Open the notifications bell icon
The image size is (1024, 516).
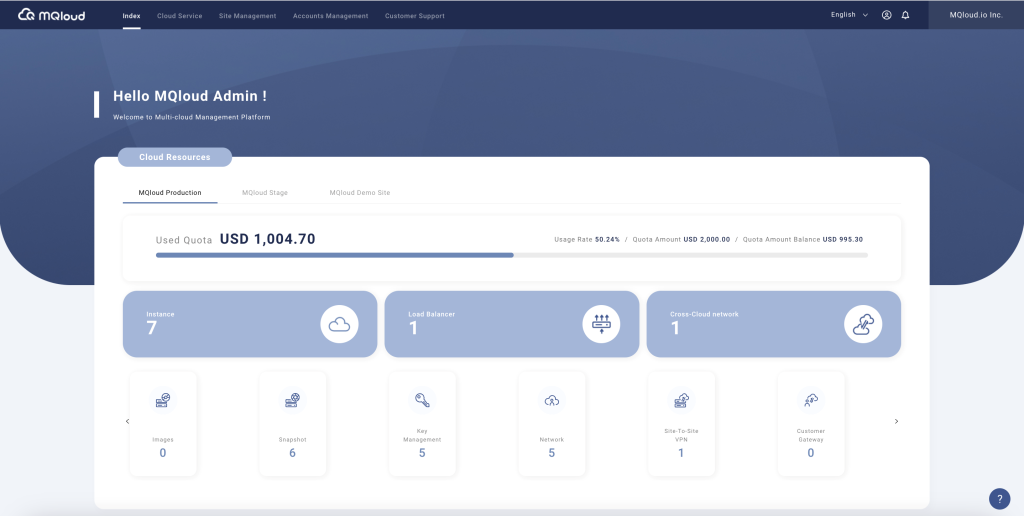pos(905,15)
